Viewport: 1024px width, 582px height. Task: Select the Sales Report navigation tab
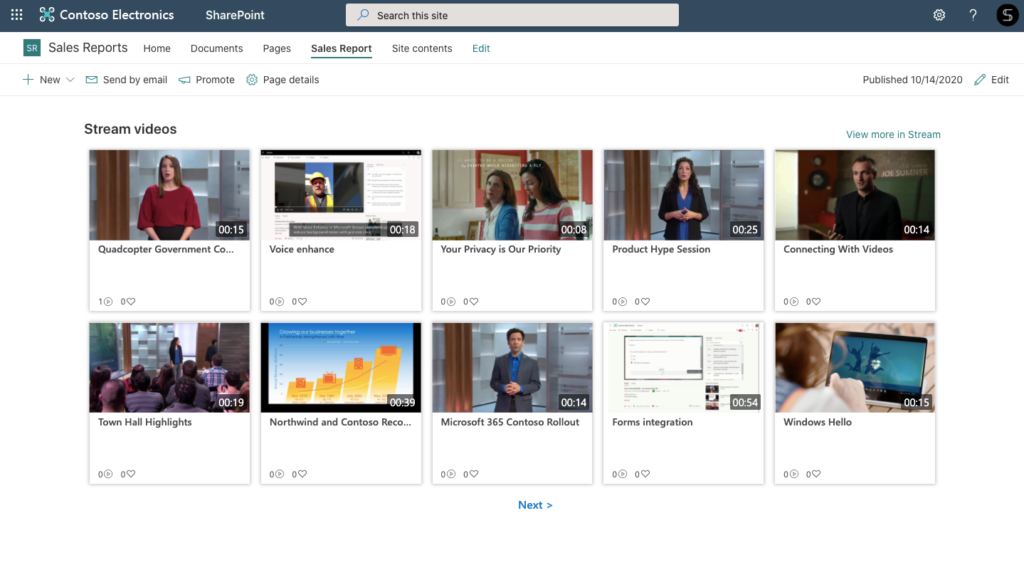click(x=342, y=48)
